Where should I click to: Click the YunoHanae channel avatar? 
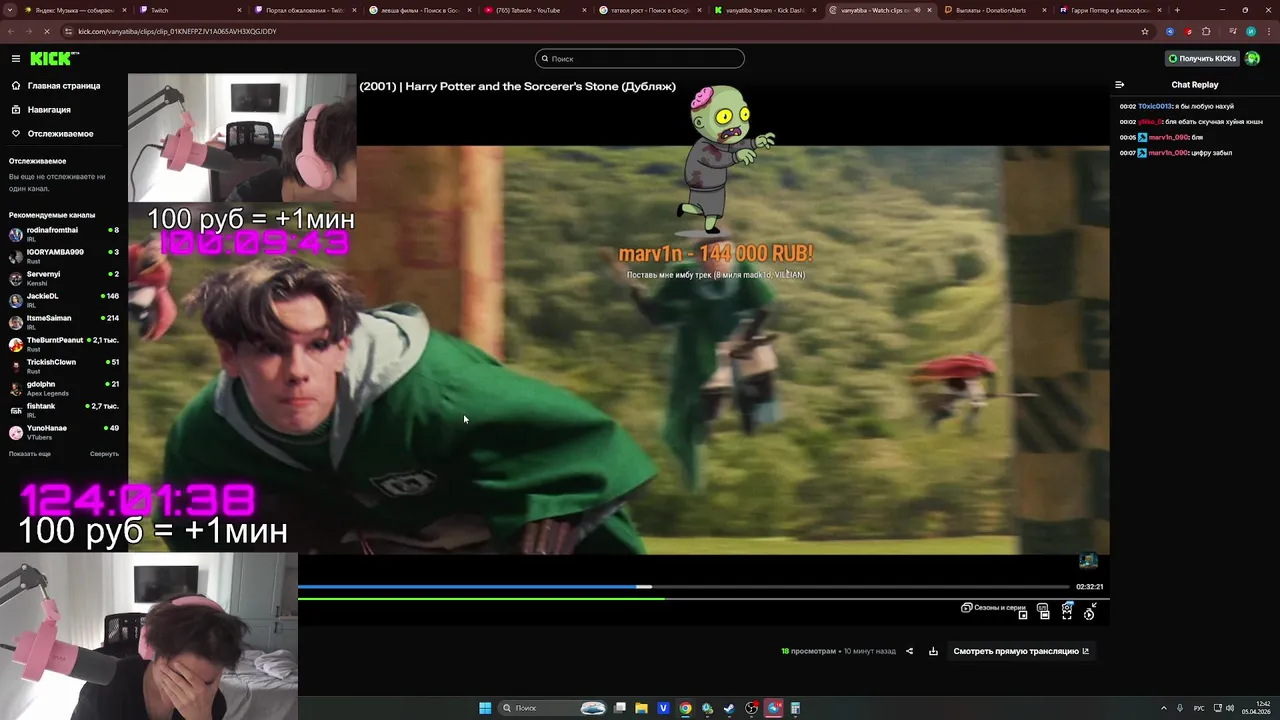coord(16,432)
